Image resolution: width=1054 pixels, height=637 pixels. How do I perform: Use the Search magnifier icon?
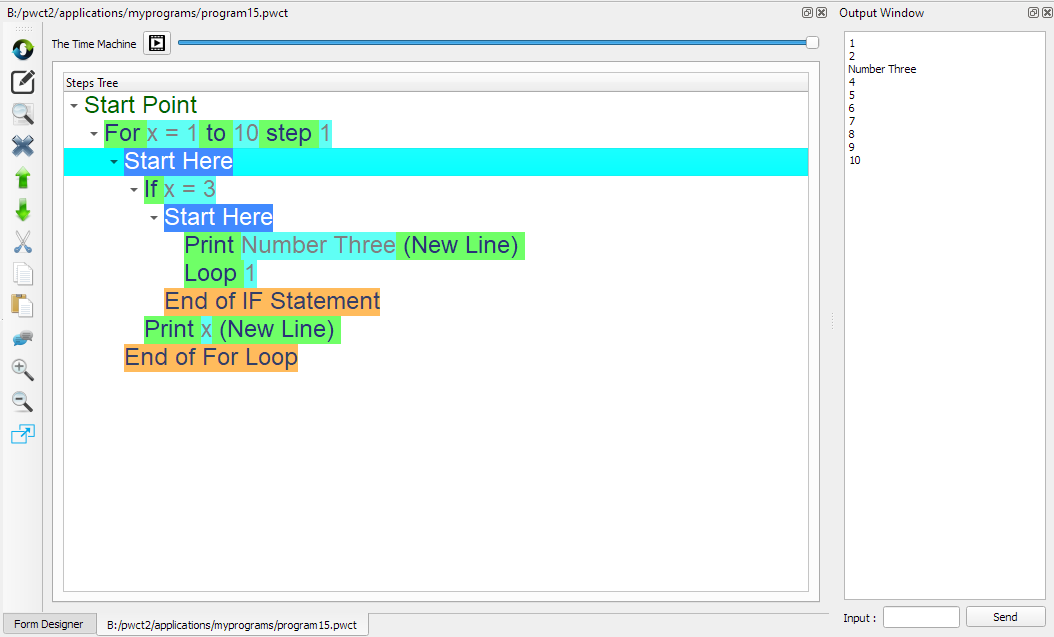(22, 114)
